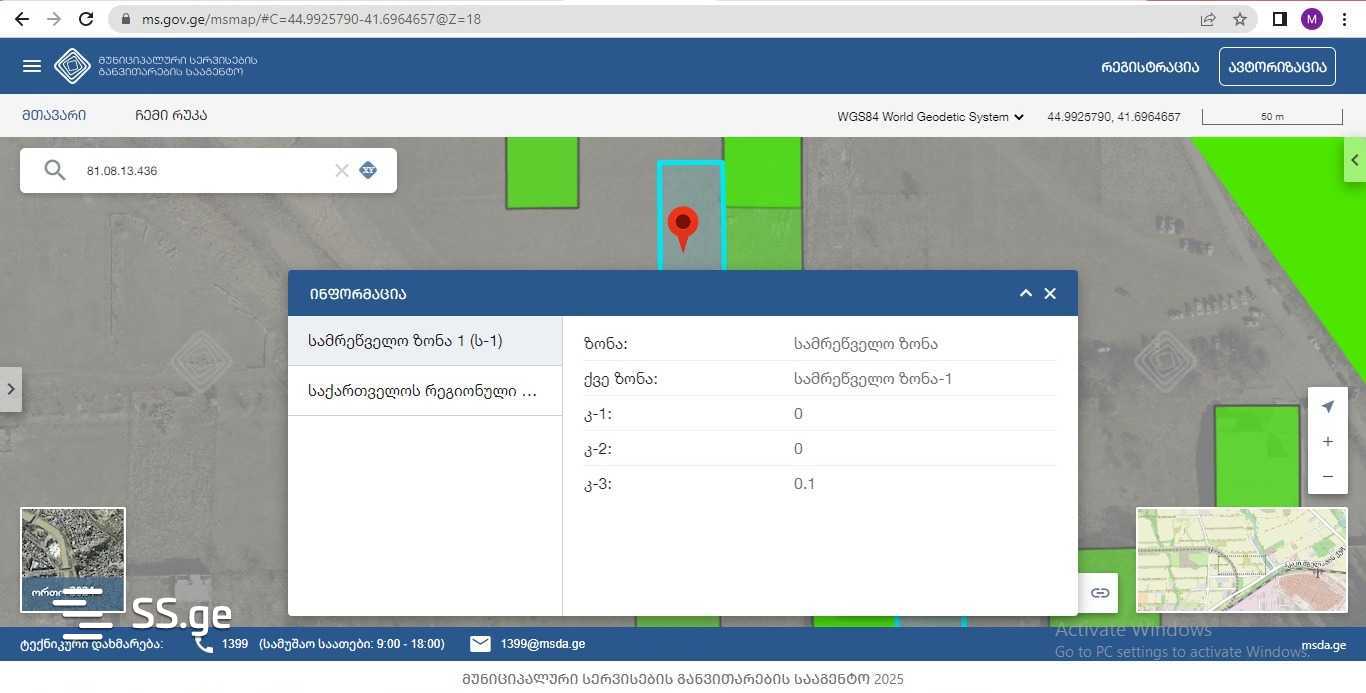Click the site lock icon in address bar
This screenshot has width=1366, height=693.
pos(125,19)
